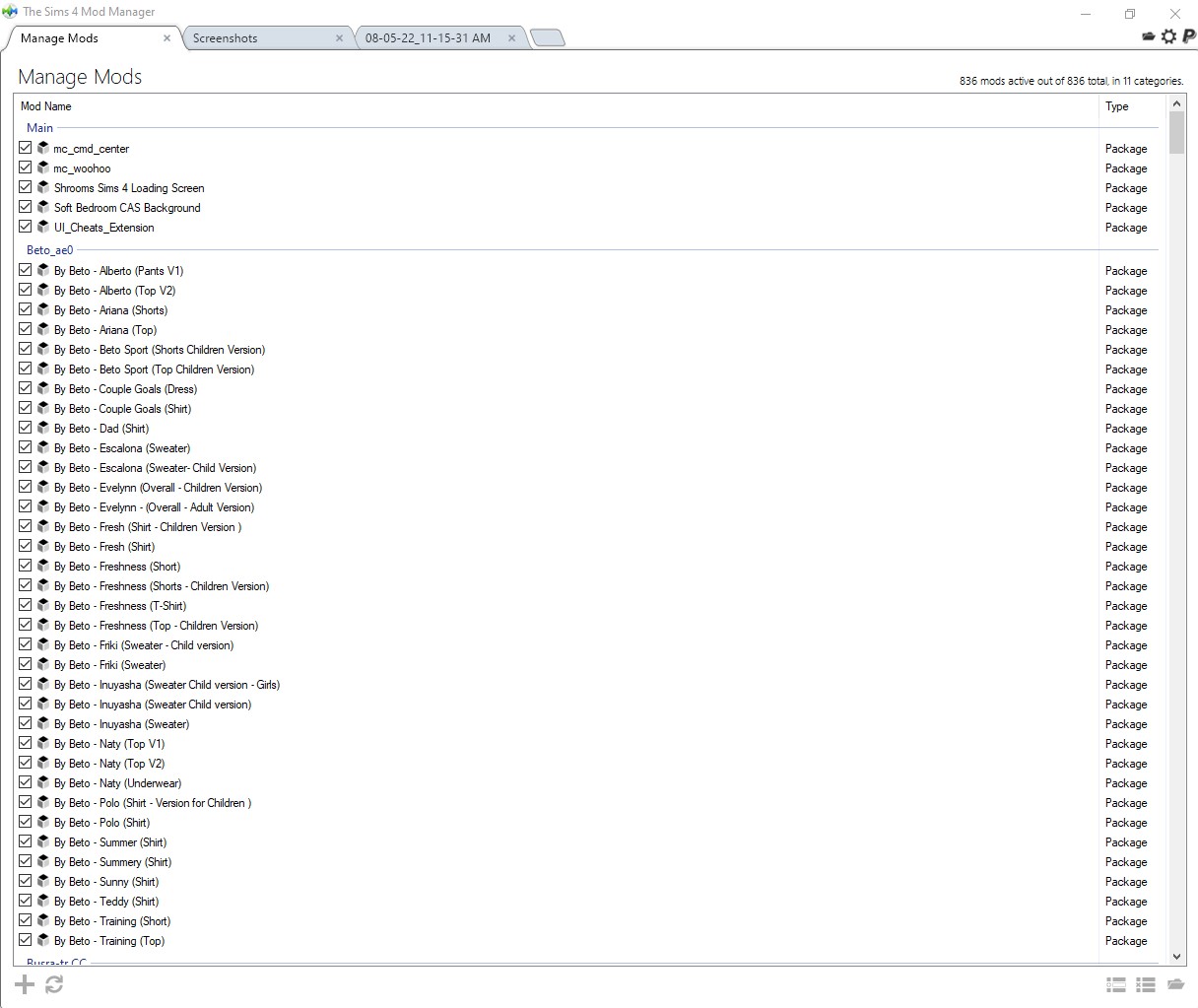Sort list by Mod Name column header

point(46,106)
